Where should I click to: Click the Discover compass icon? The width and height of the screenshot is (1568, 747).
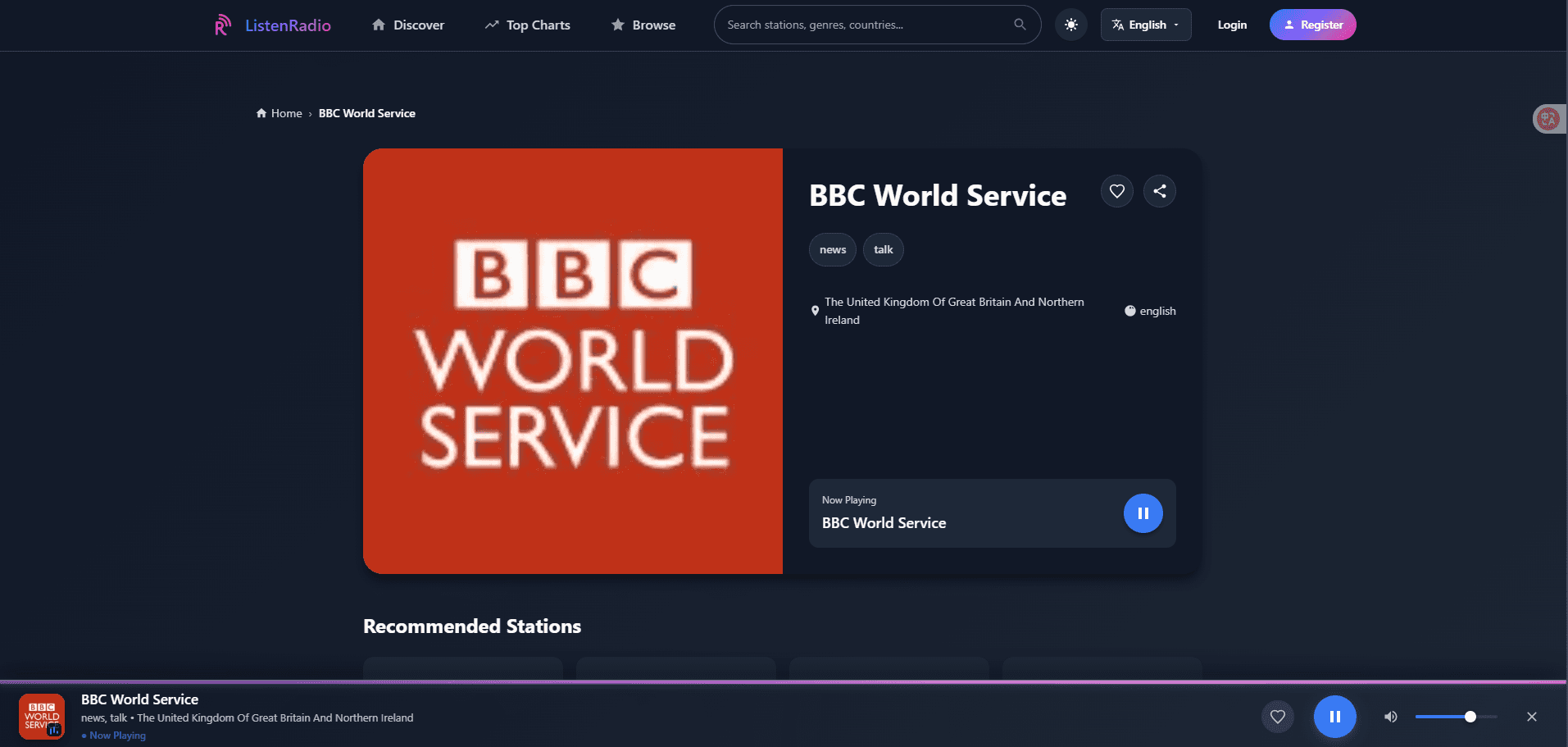[378, 25]
